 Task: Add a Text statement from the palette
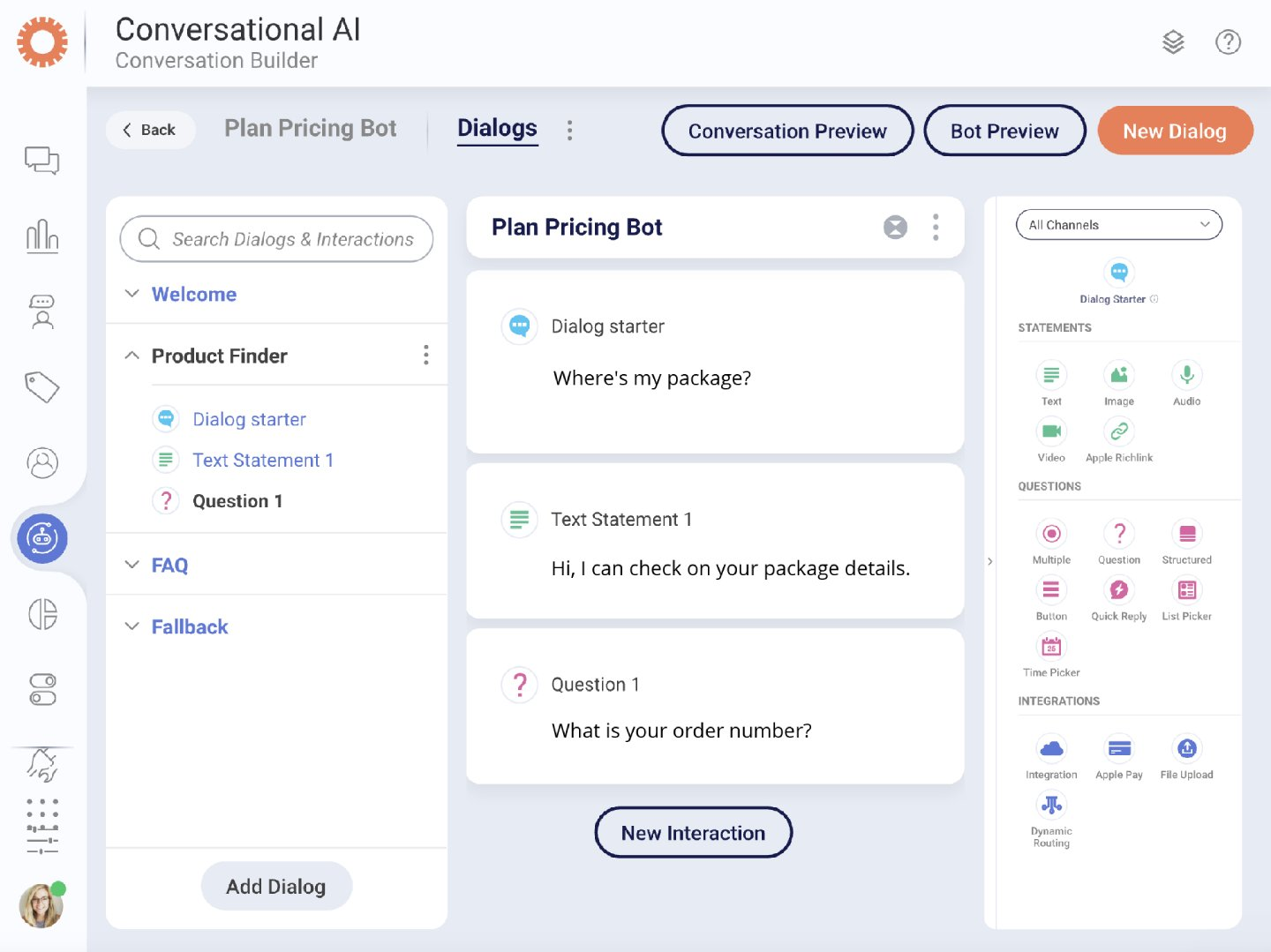[1050, 375]
